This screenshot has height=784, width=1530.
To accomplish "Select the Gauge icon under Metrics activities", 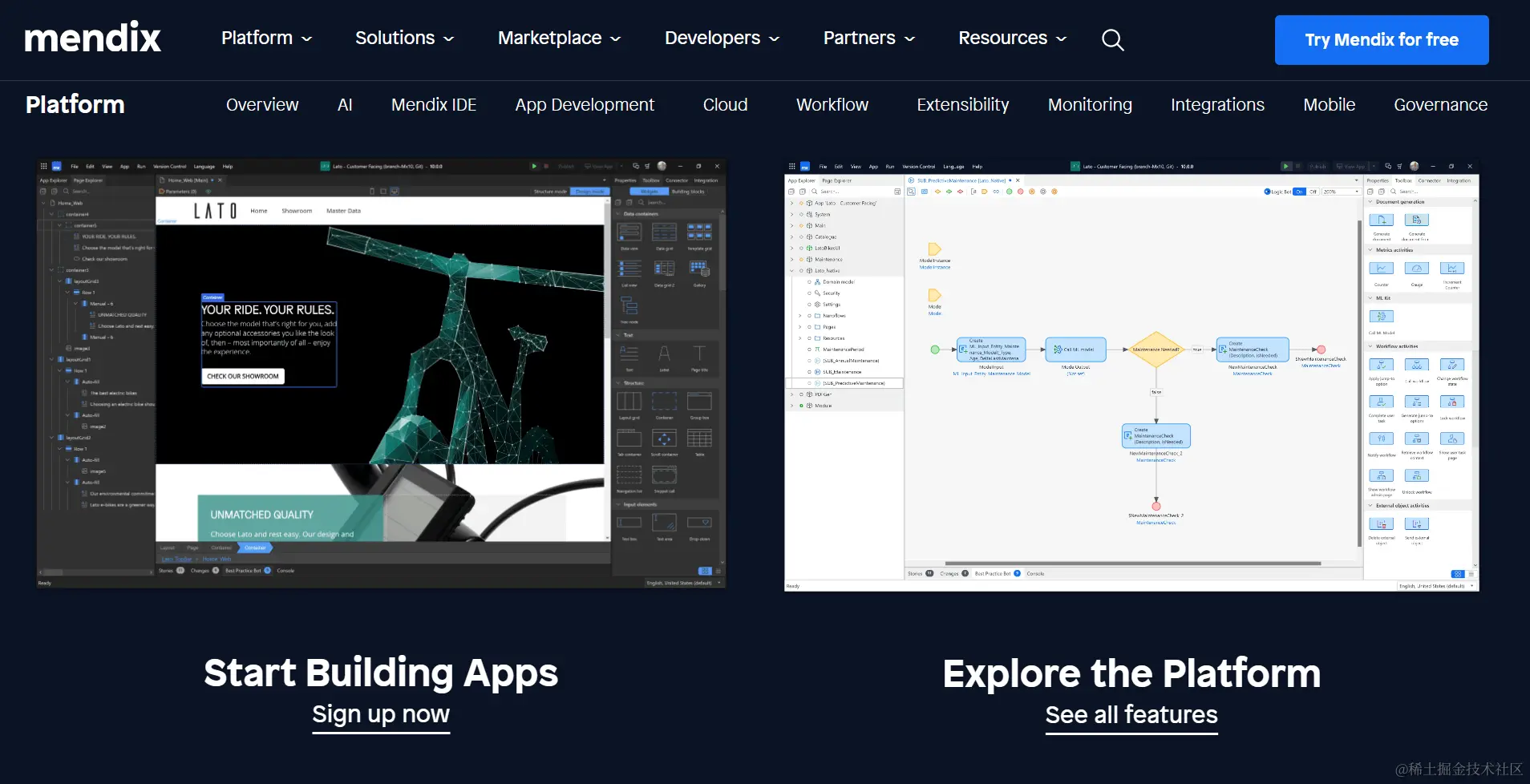I will pos(1417,268).
